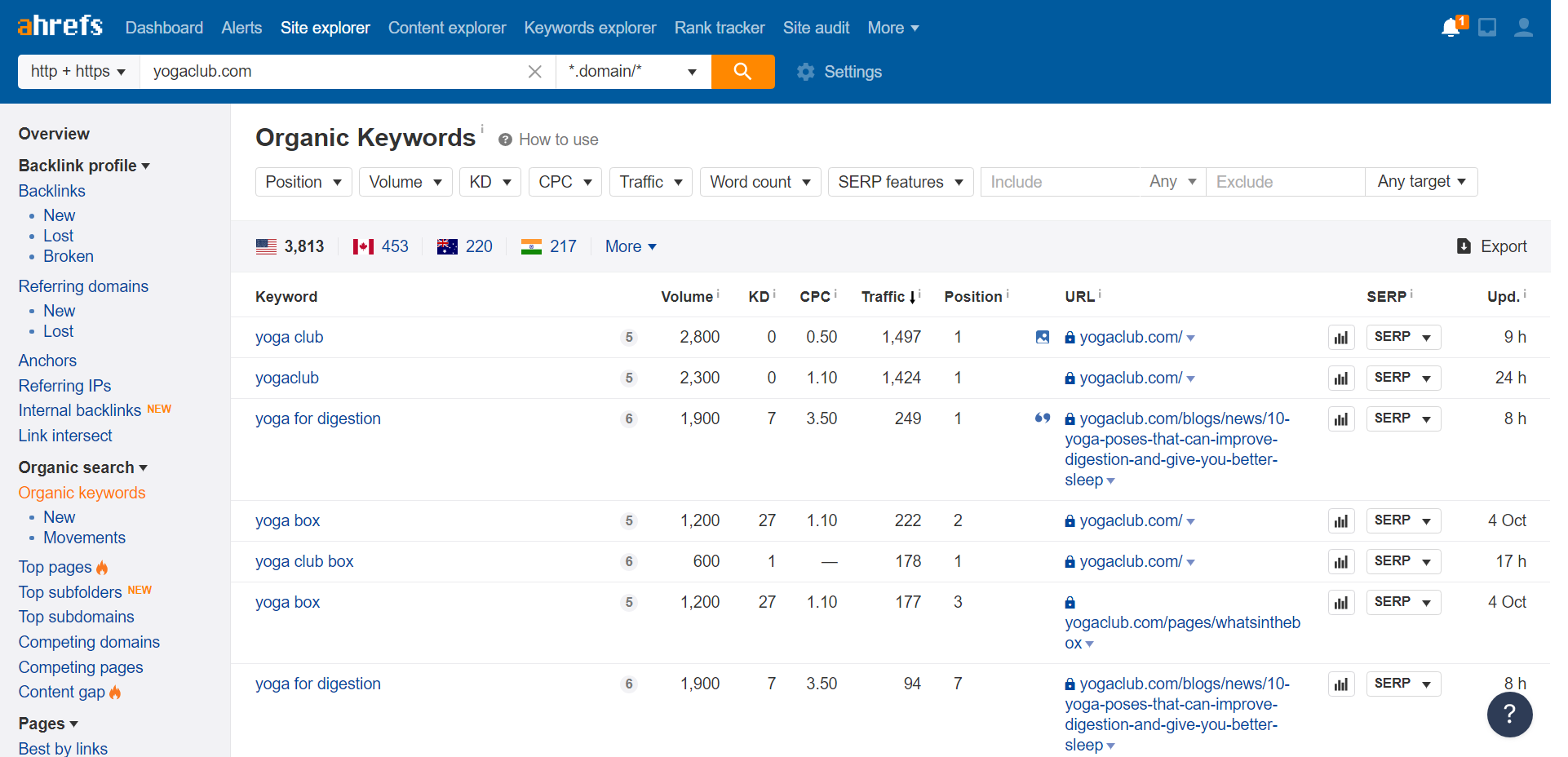The width and height of the screenshot is (1568, 757).
Task: Select the India flag 217
Action: pyautogui.click(x=548, y=246)
